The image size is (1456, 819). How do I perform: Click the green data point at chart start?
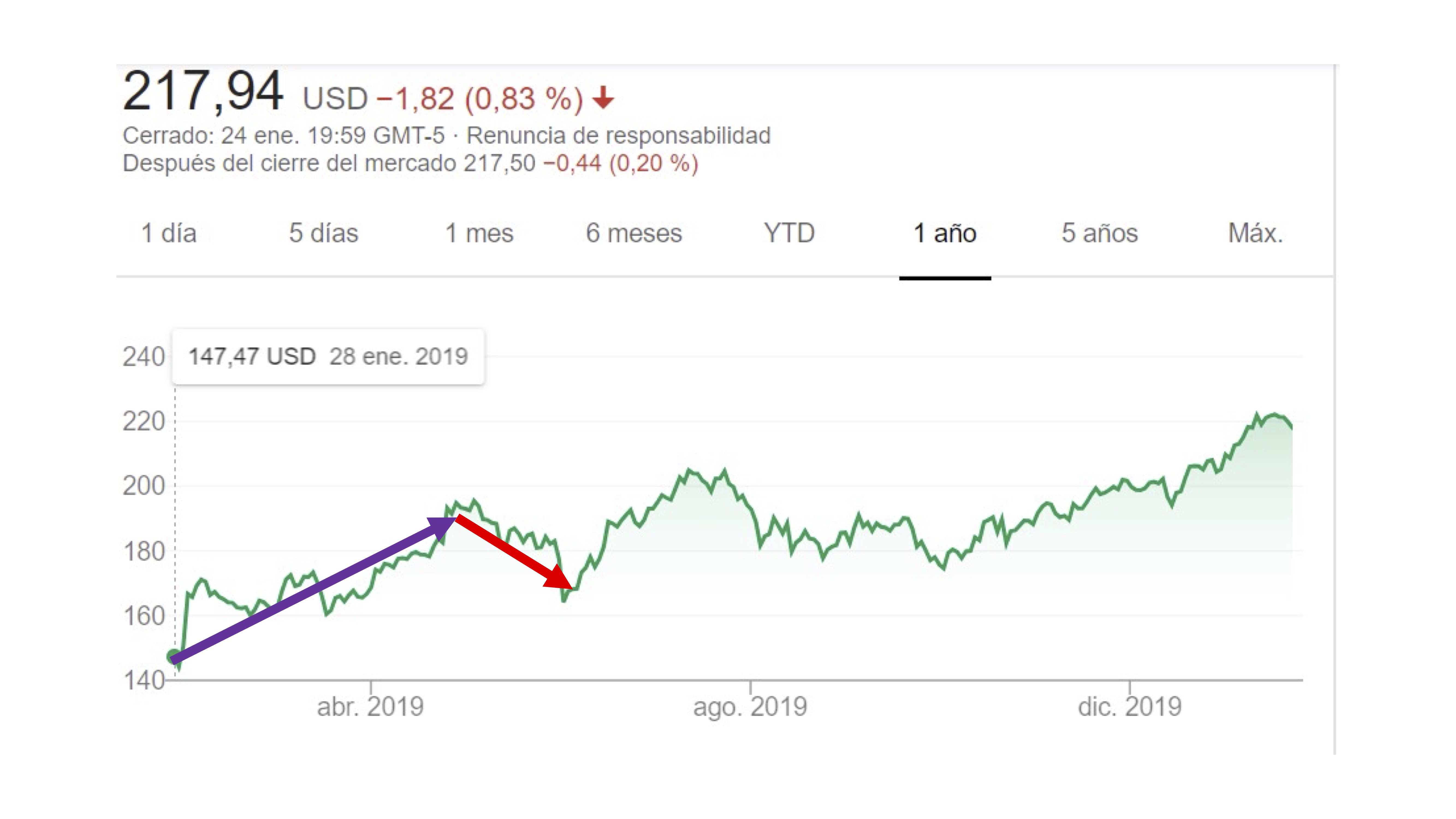[174, 656]
